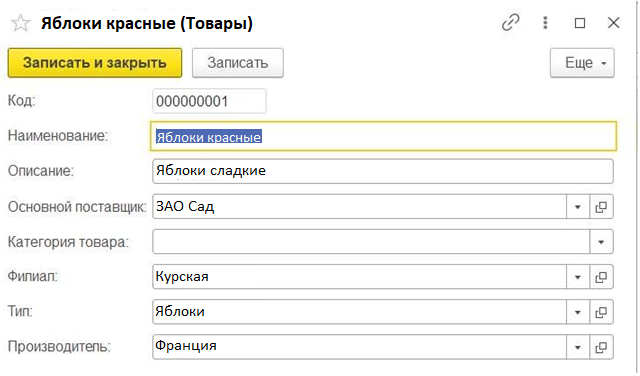Maximize the Яблоки красные window
The width and height of the screenshot is (640, 376).
pos(580,23)
